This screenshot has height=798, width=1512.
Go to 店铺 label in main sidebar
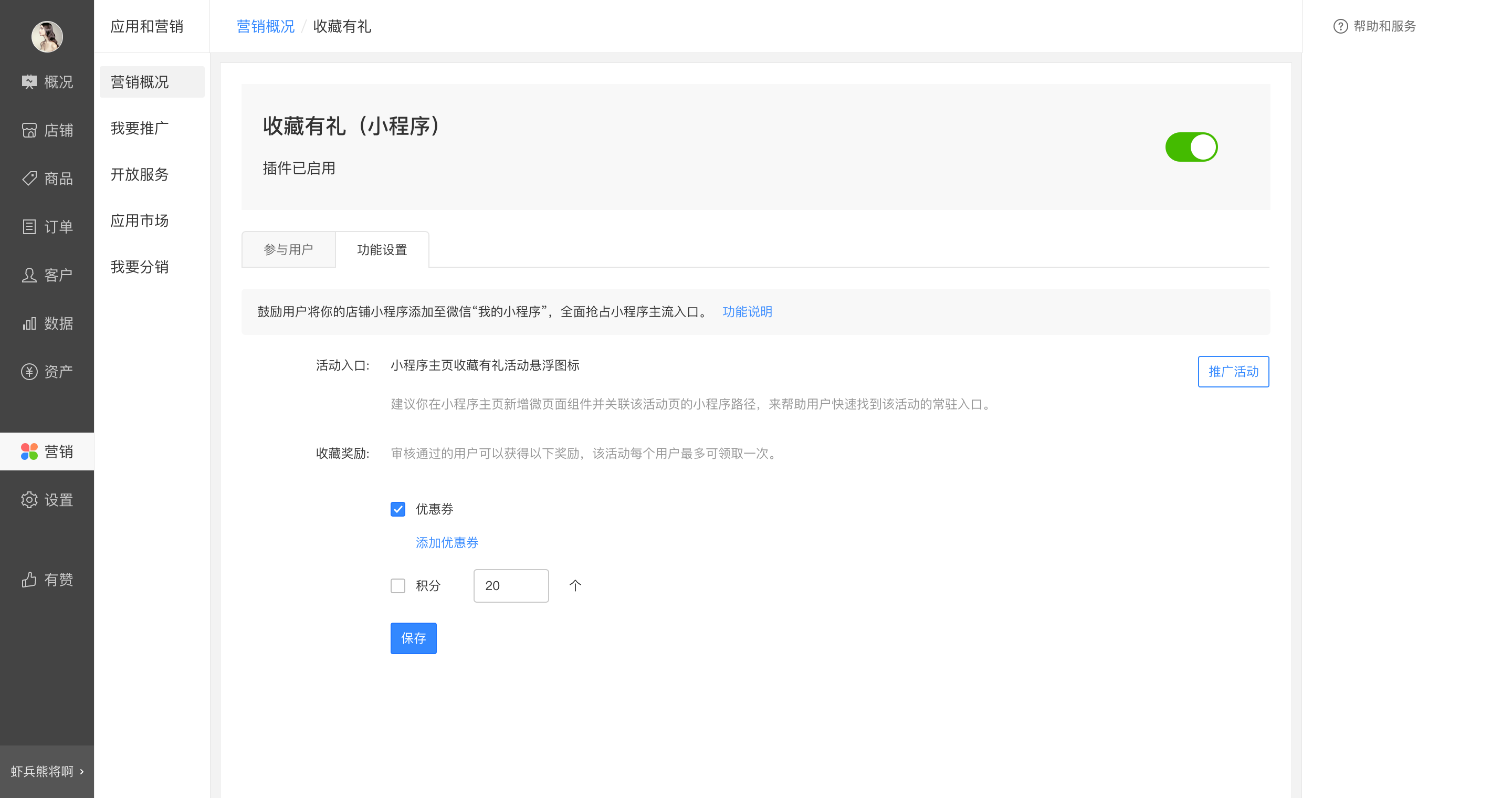click(59, 130)
